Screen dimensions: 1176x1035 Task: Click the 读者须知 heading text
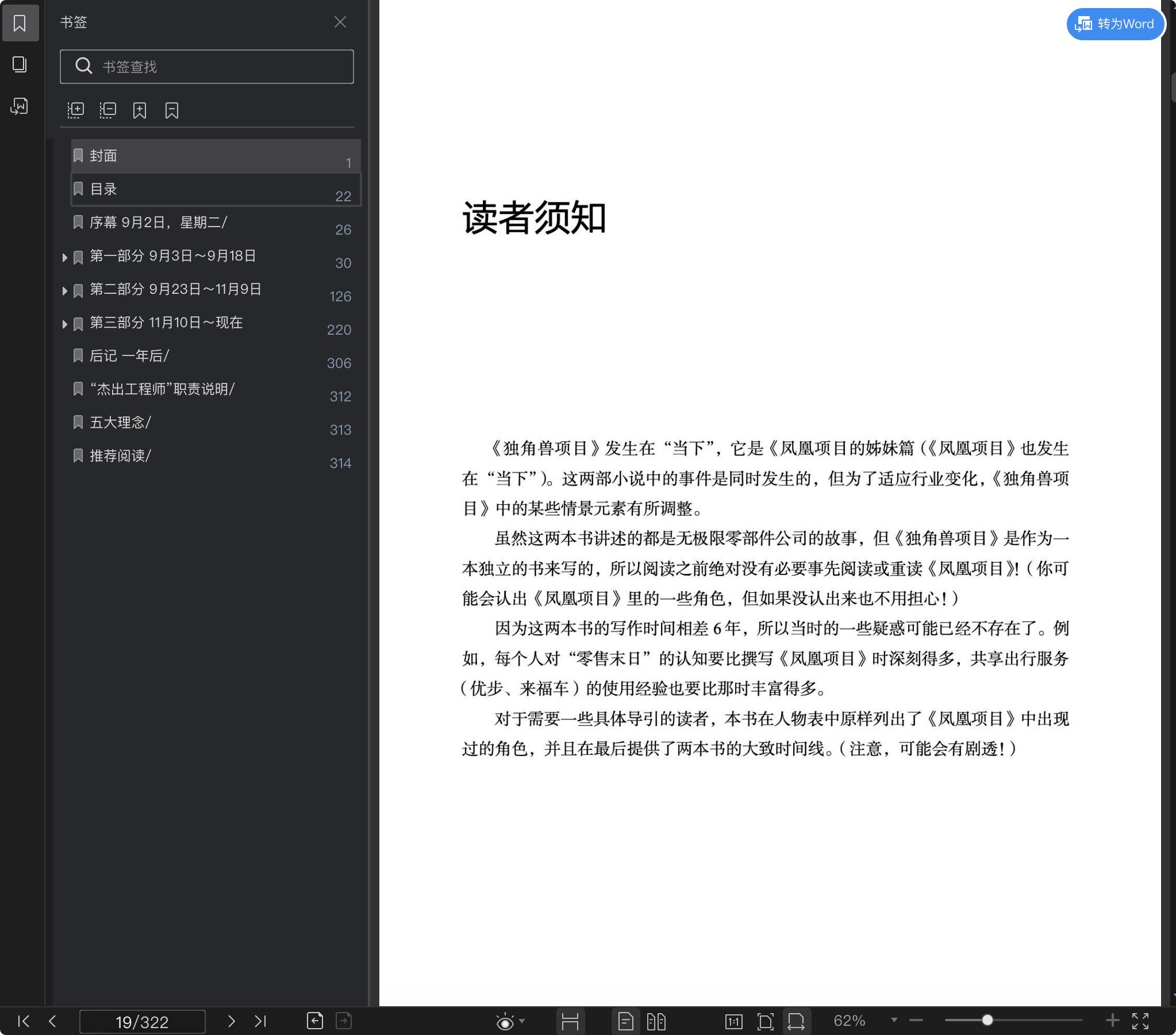pyautogui.click(x=534, y=217)
